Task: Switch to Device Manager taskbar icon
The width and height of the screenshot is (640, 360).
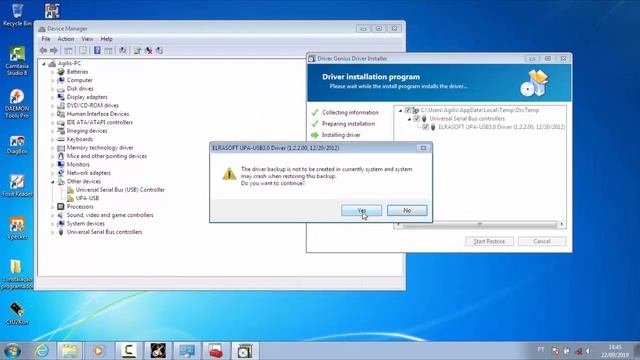Action: click(187, 351)
